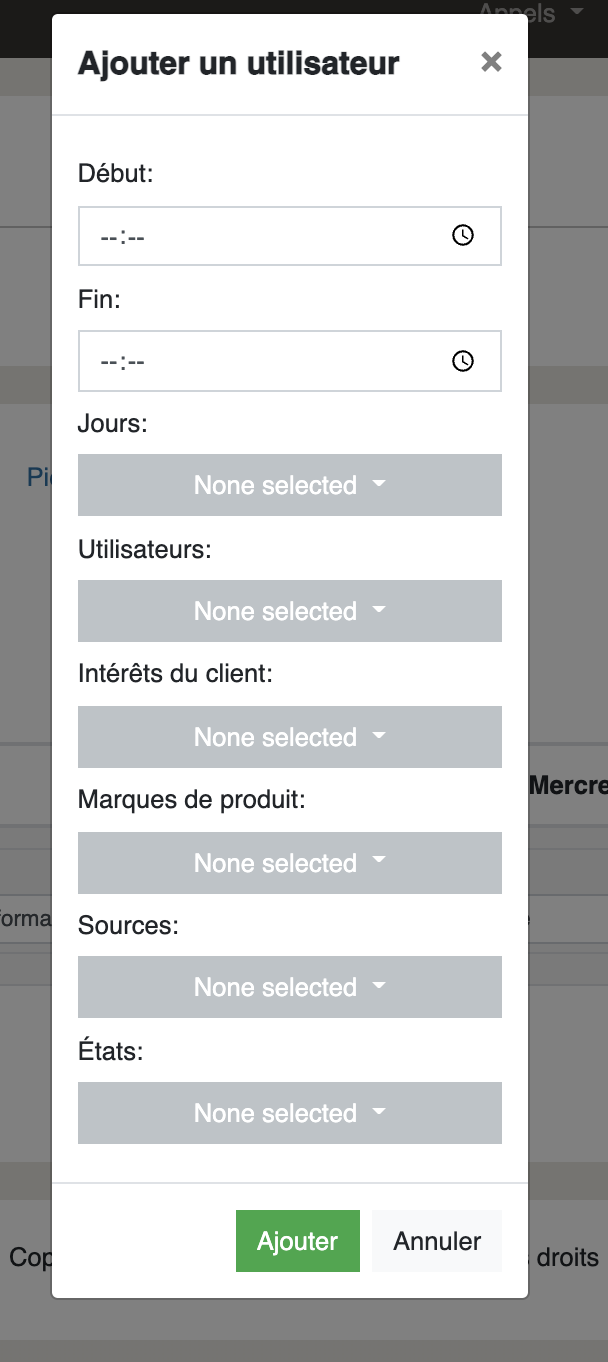Open the Intérêts du client dropdown
608x1362 pixels.
pyautogui.click(x=290, y=737)
